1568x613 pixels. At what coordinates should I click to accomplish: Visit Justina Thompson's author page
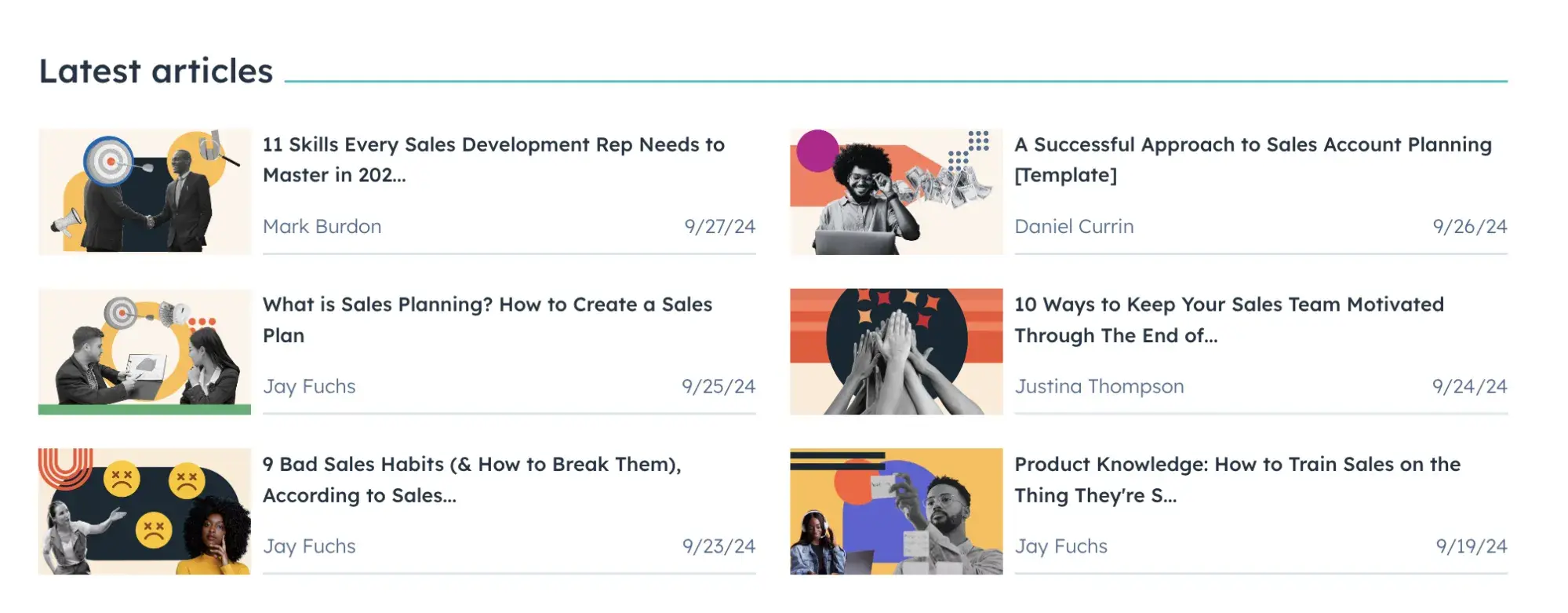click(1099, 387)
